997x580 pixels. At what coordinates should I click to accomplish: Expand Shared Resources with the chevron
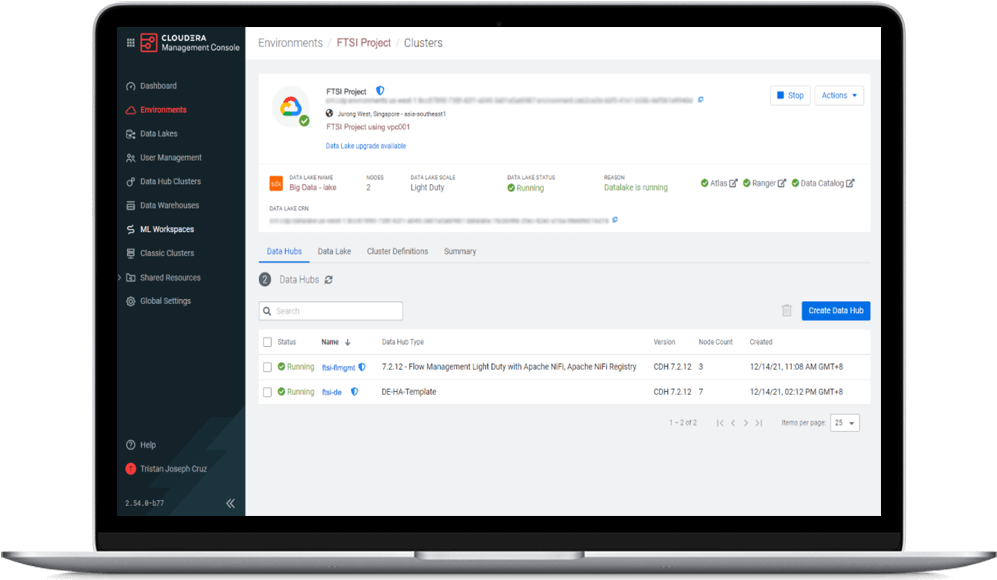pyautogui.click(x=120, y=278)
